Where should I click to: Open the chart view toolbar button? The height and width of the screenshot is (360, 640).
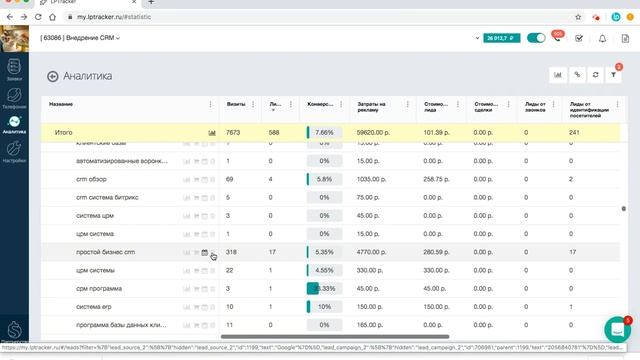pos(558,75)
